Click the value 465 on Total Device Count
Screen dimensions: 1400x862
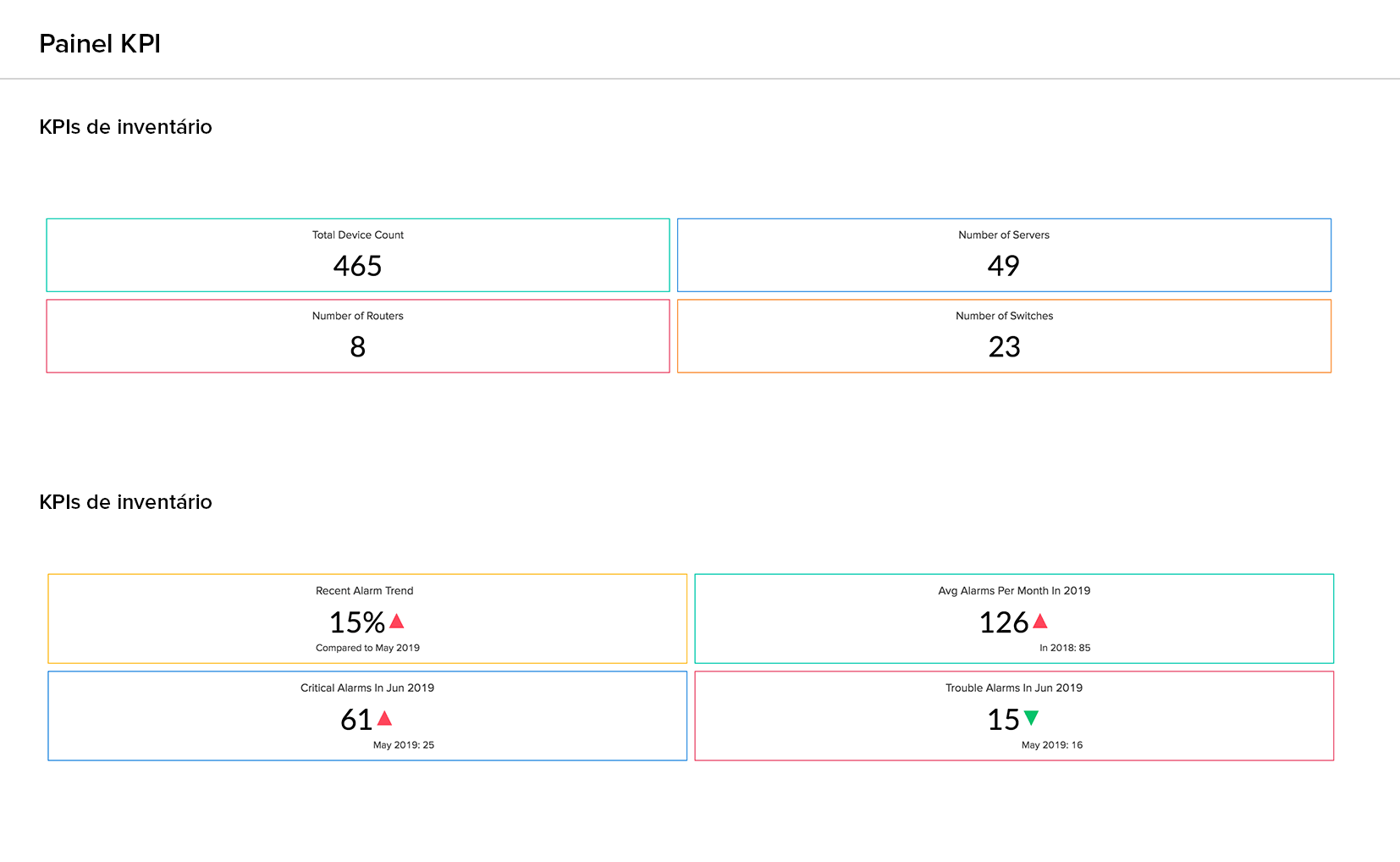[x=357, y=266]
